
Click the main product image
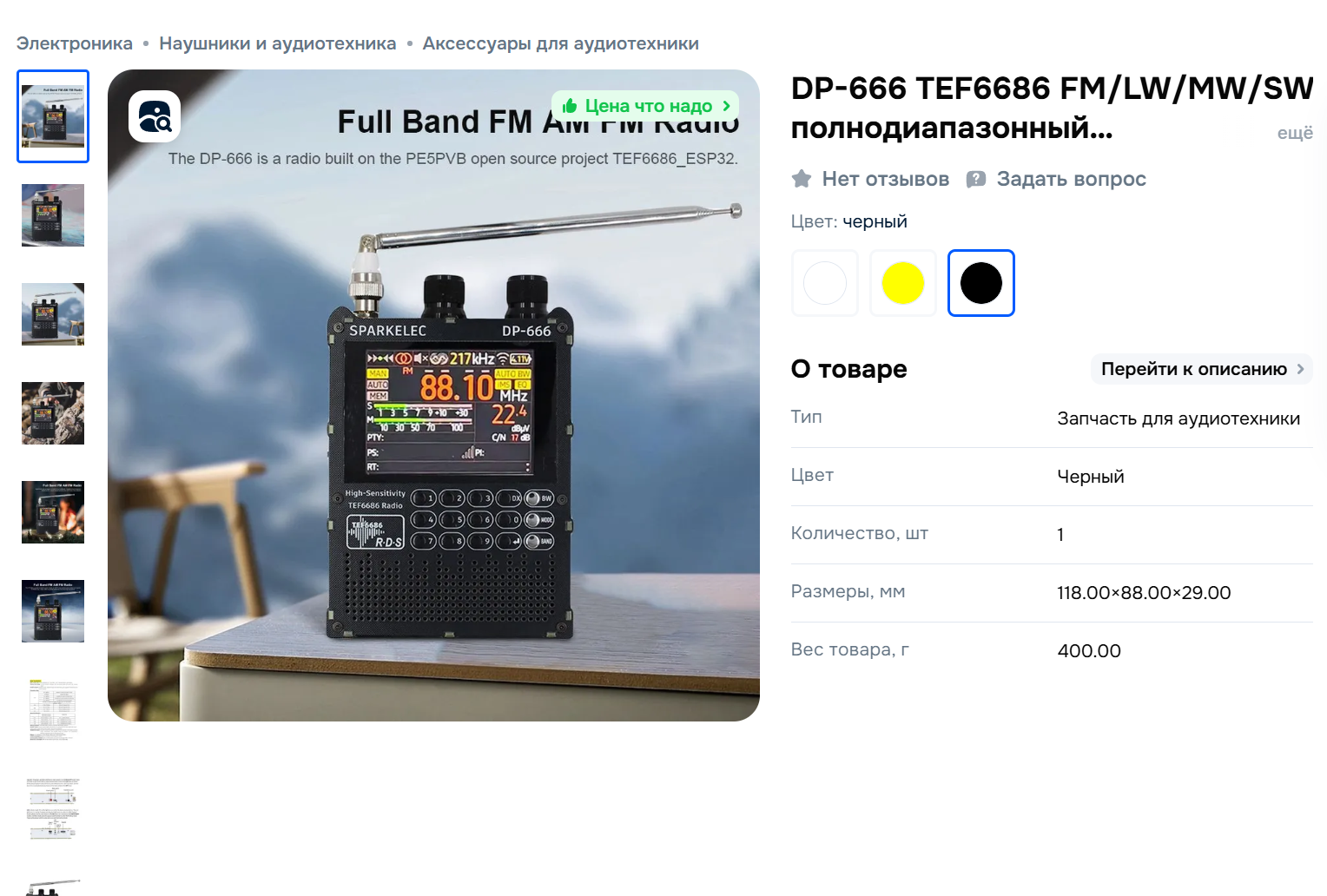(433, 395)
